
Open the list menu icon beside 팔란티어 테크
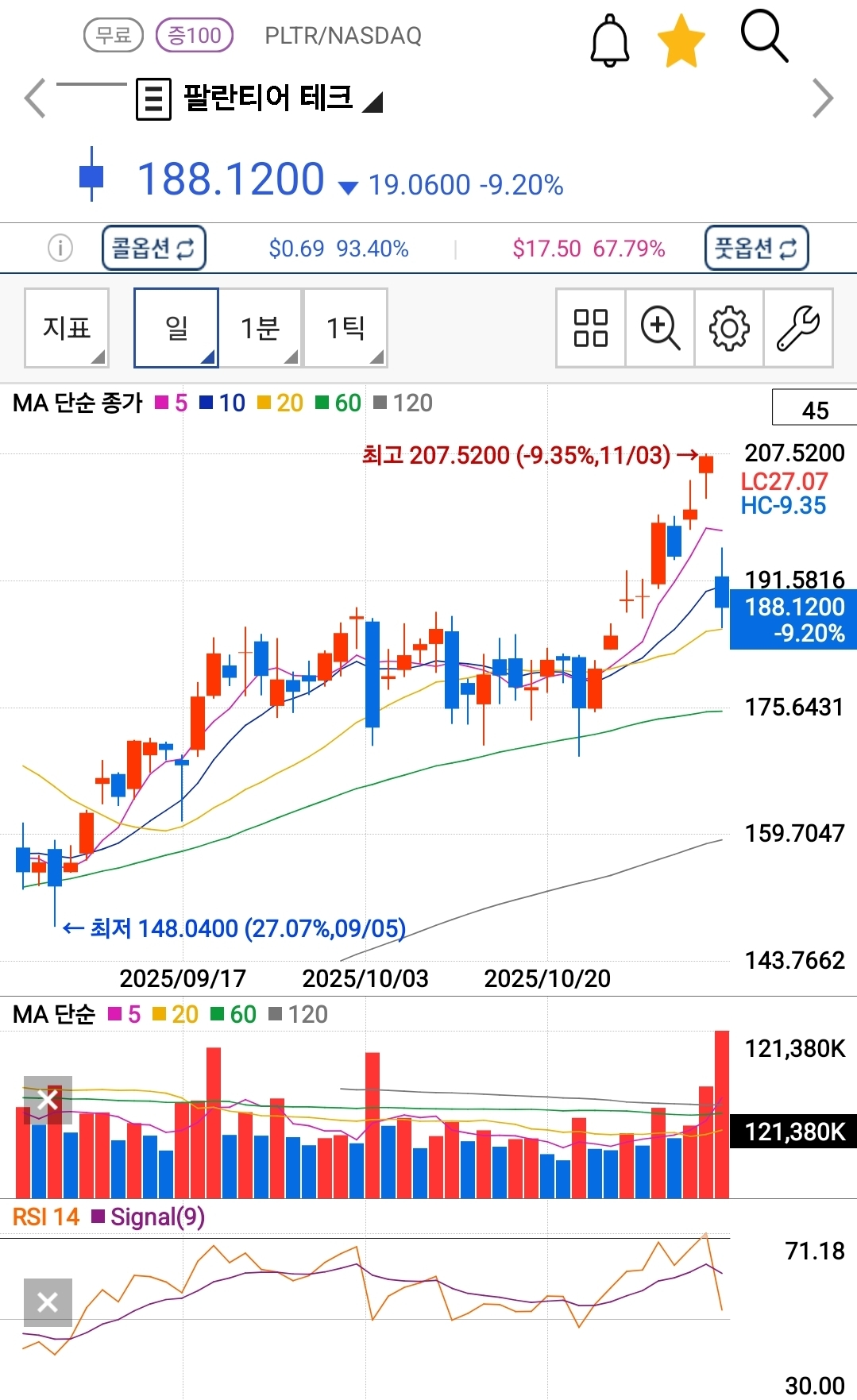[x=153, y=99]
